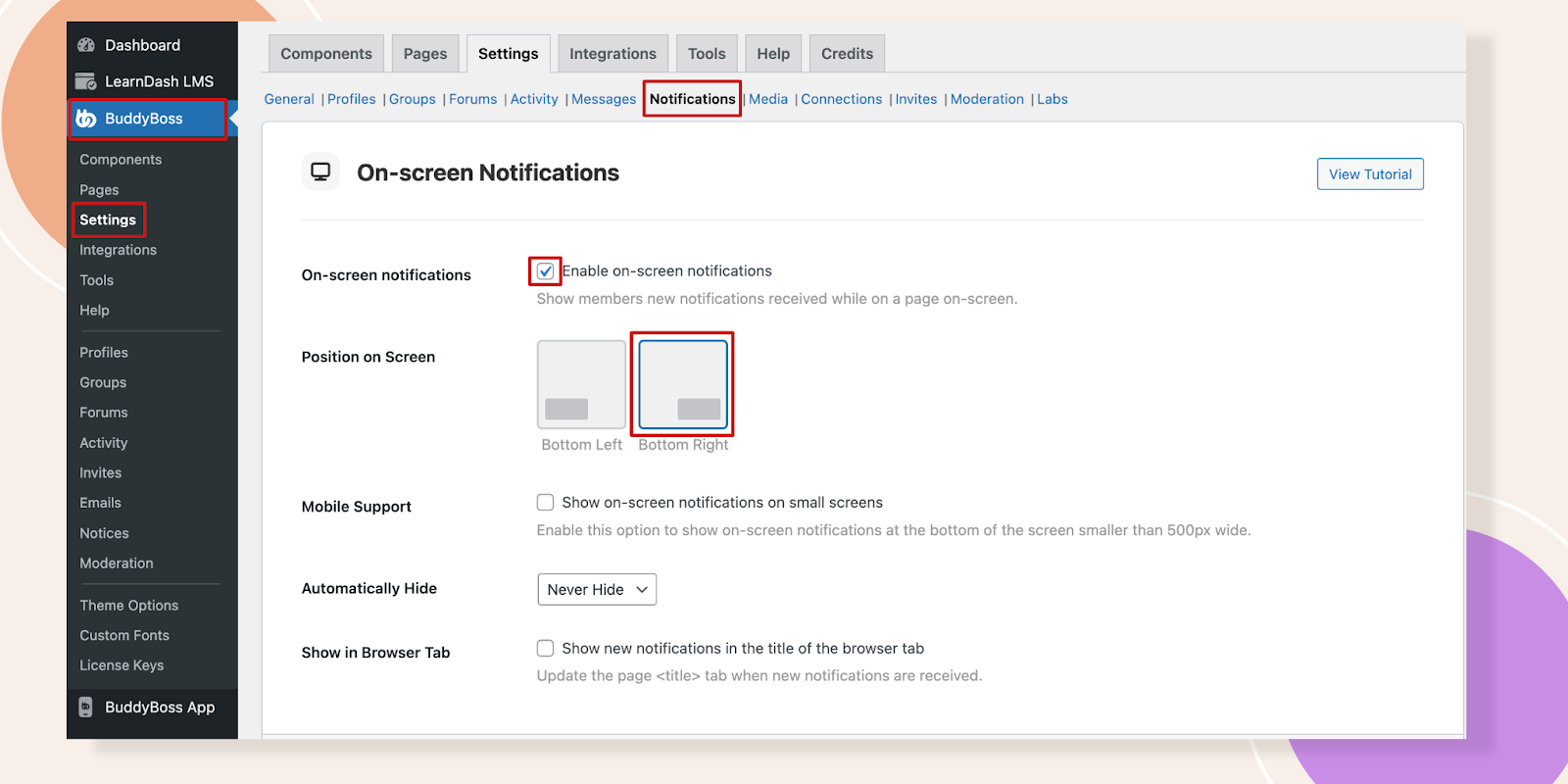
Task: Open Activity in the sidebar submenu
Action: tap(104, 443)
